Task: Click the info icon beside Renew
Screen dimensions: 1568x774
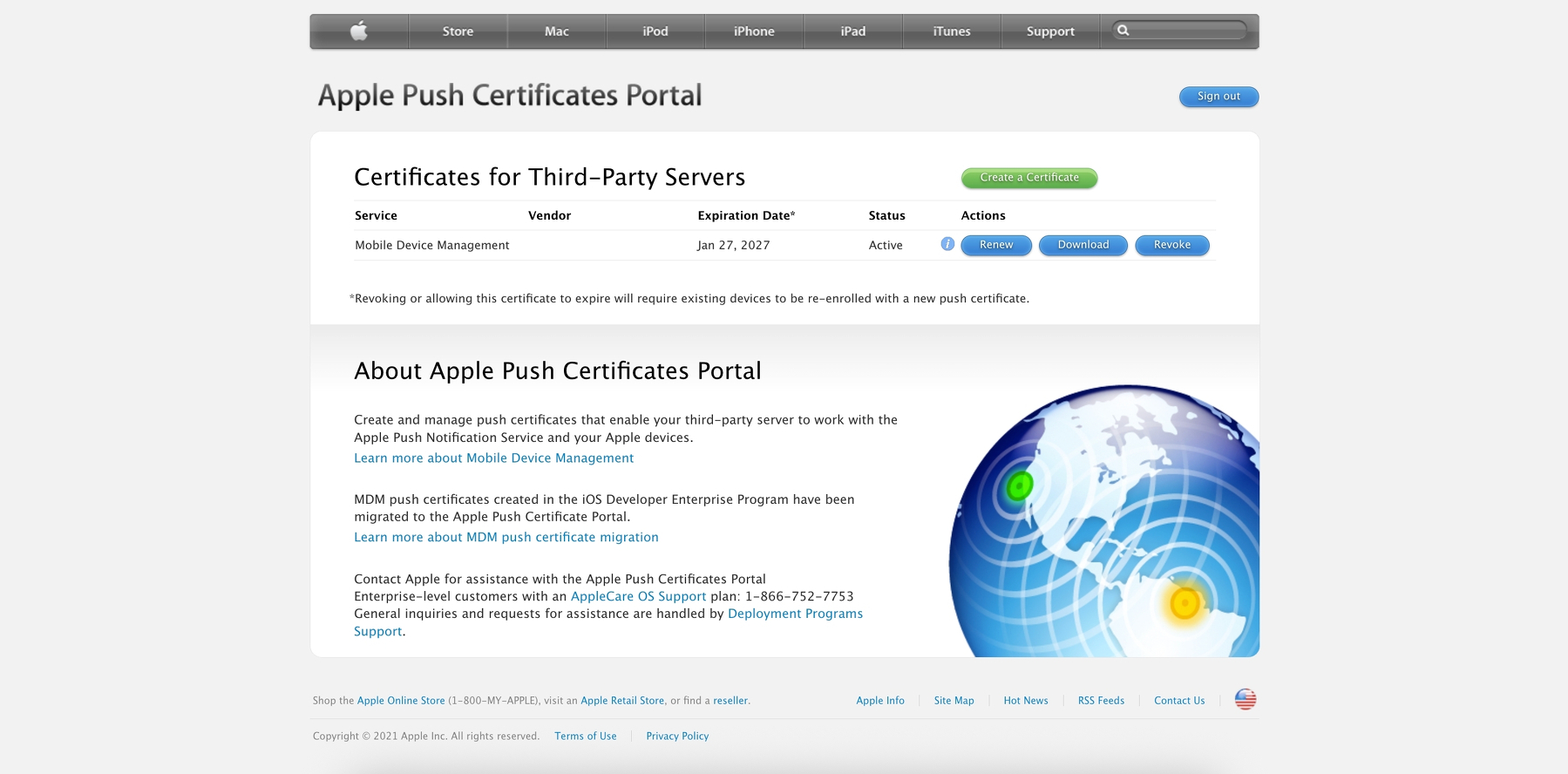Action: (947, 244)
